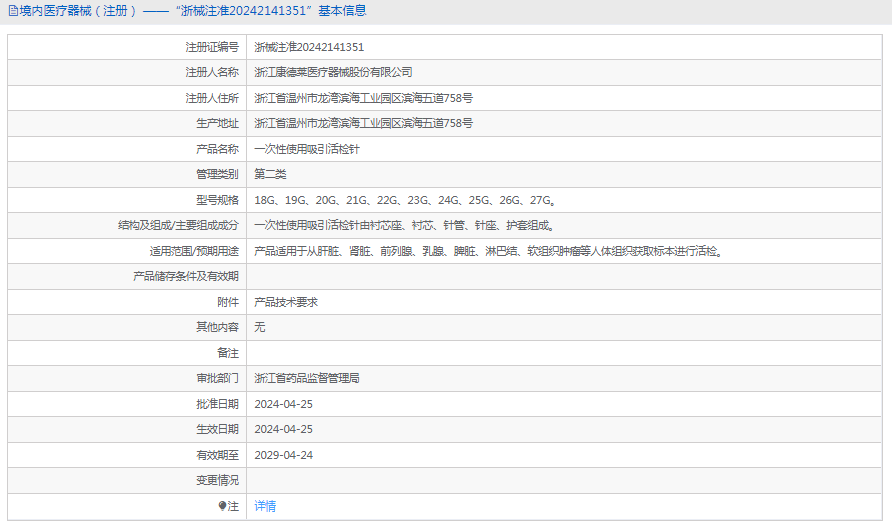This screenshot has height=523, width=892.
Task: Click the 管理类别 label
Action: click(217, 174)
